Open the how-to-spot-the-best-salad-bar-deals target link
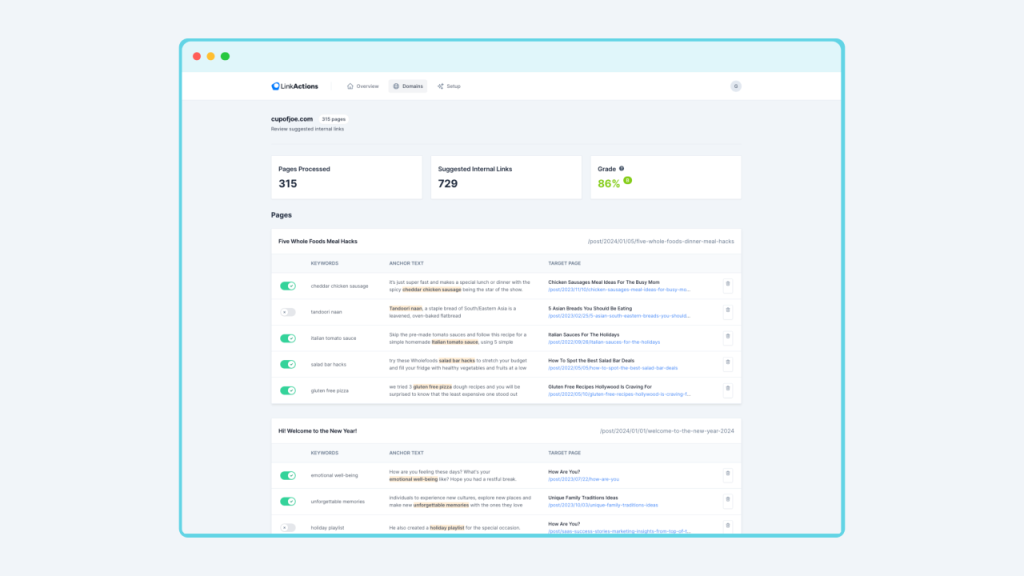This screenshot has width=1024, height=576. [x=612, y=368]
